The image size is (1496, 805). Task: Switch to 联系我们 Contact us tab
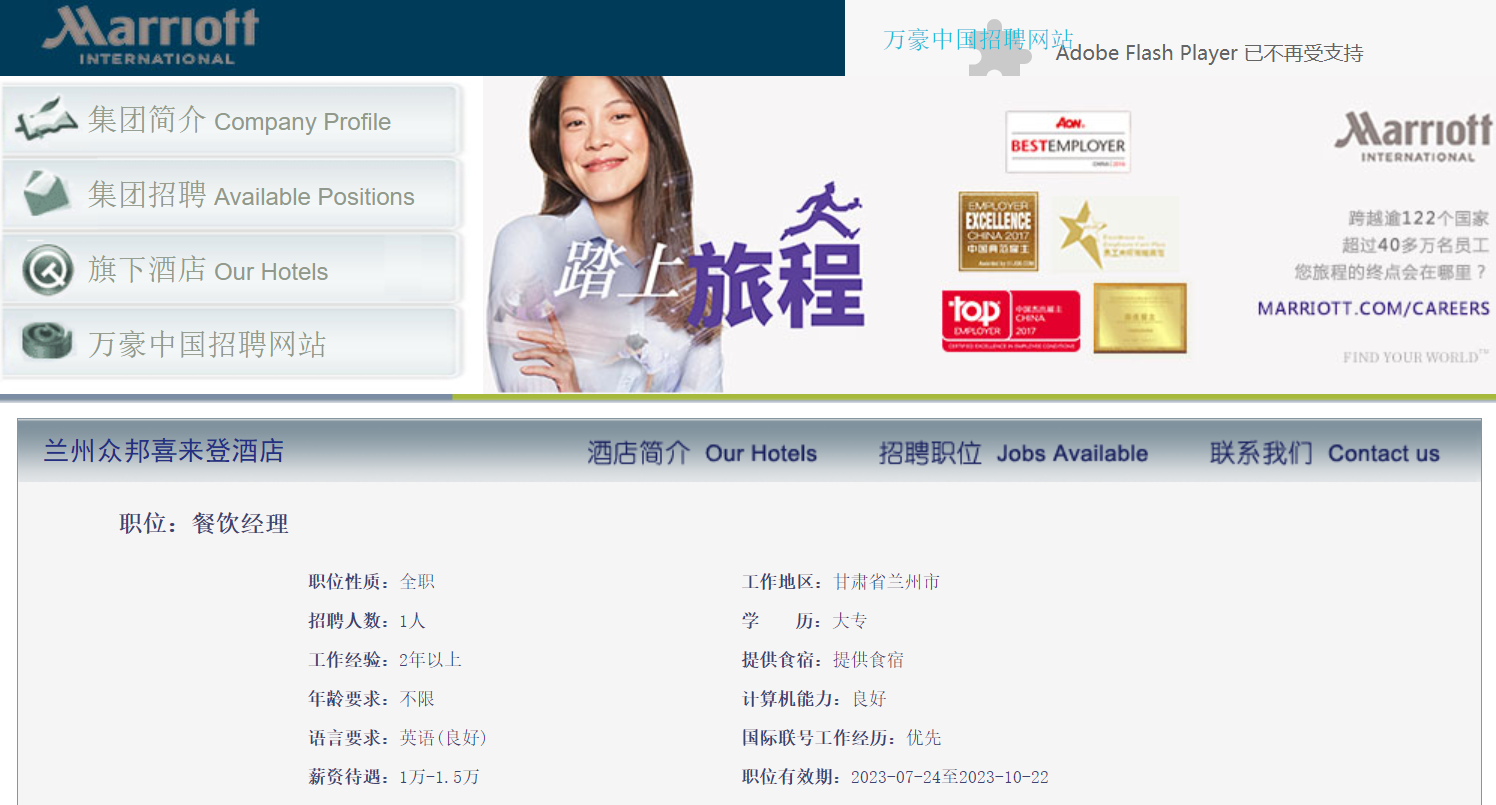(x=1325, y=453)
